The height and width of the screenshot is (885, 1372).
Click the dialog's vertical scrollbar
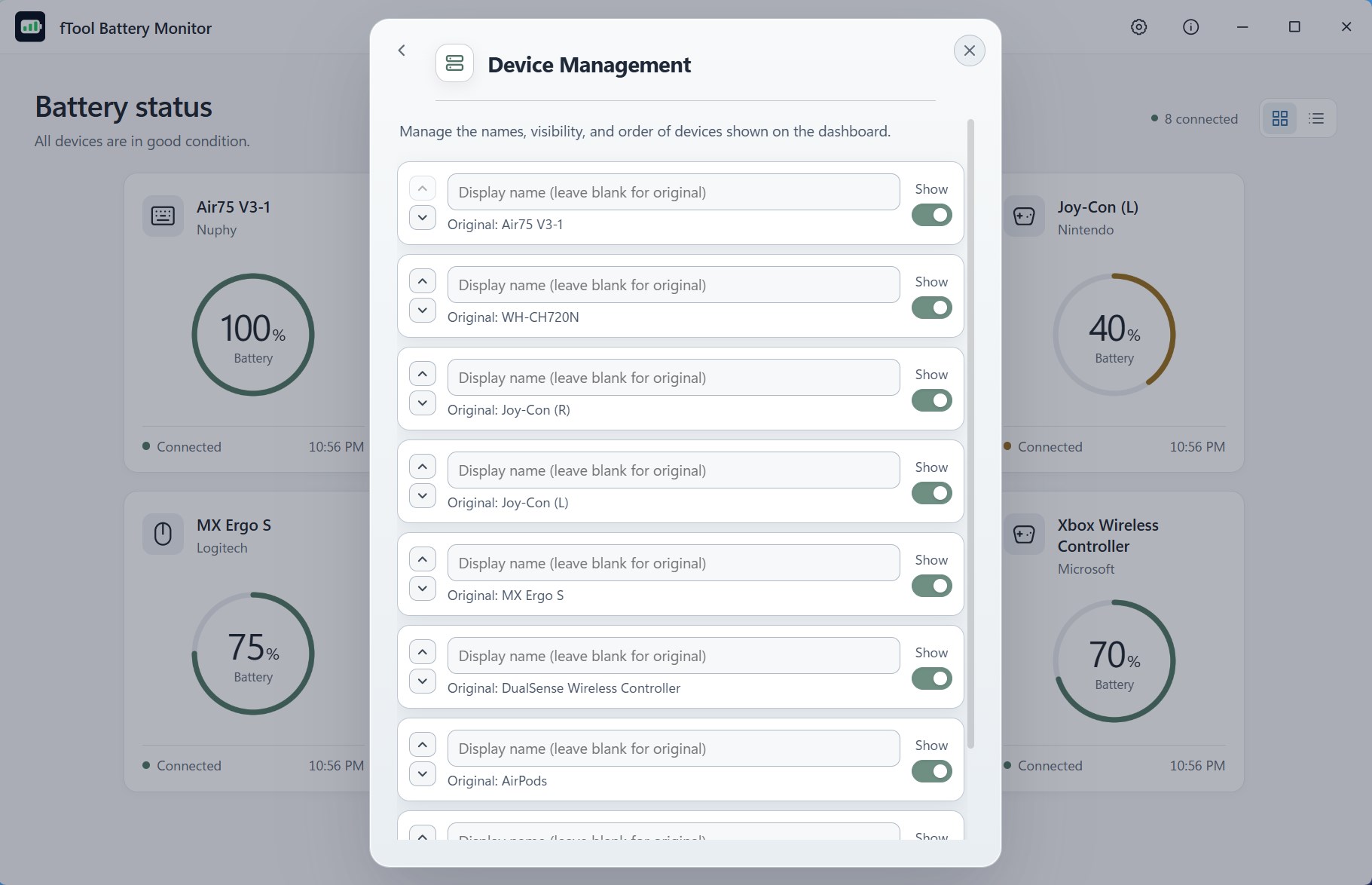point(970,433)
